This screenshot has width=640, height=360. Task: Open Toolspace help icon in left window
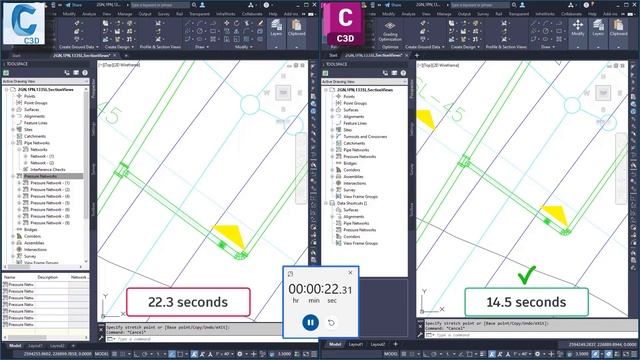coord(85,73)
